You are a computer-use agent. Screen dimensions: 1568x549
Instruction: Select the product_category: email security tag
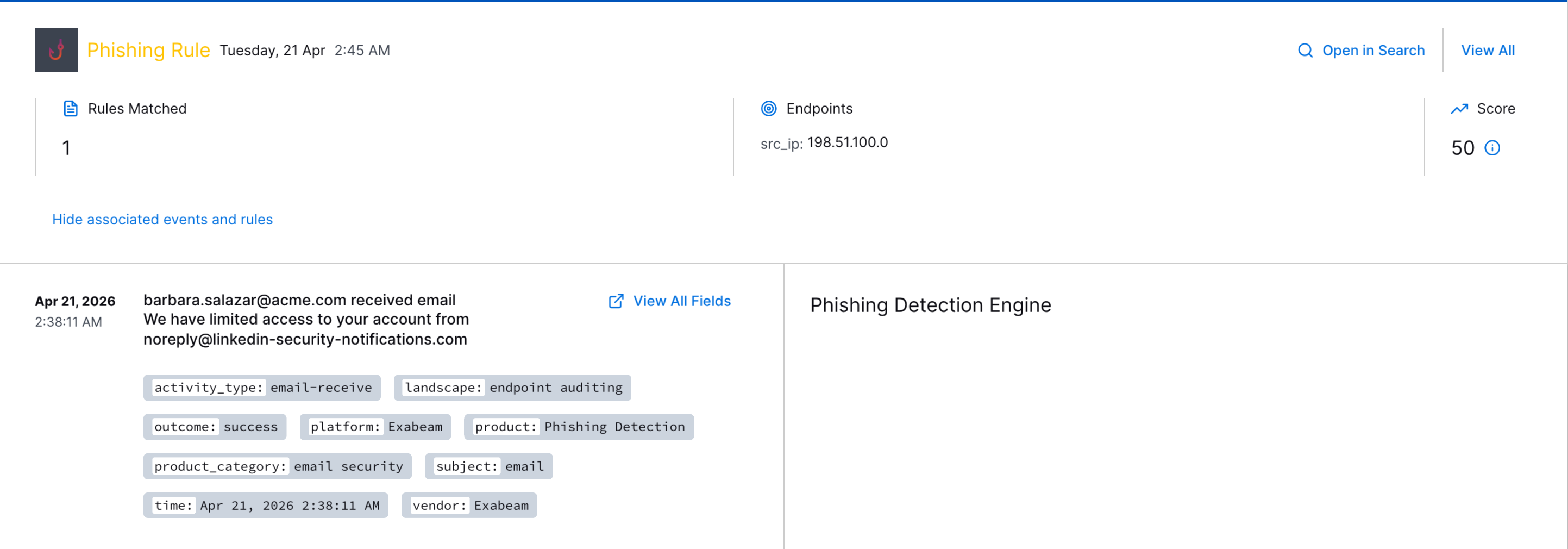(x=278, y=467)
